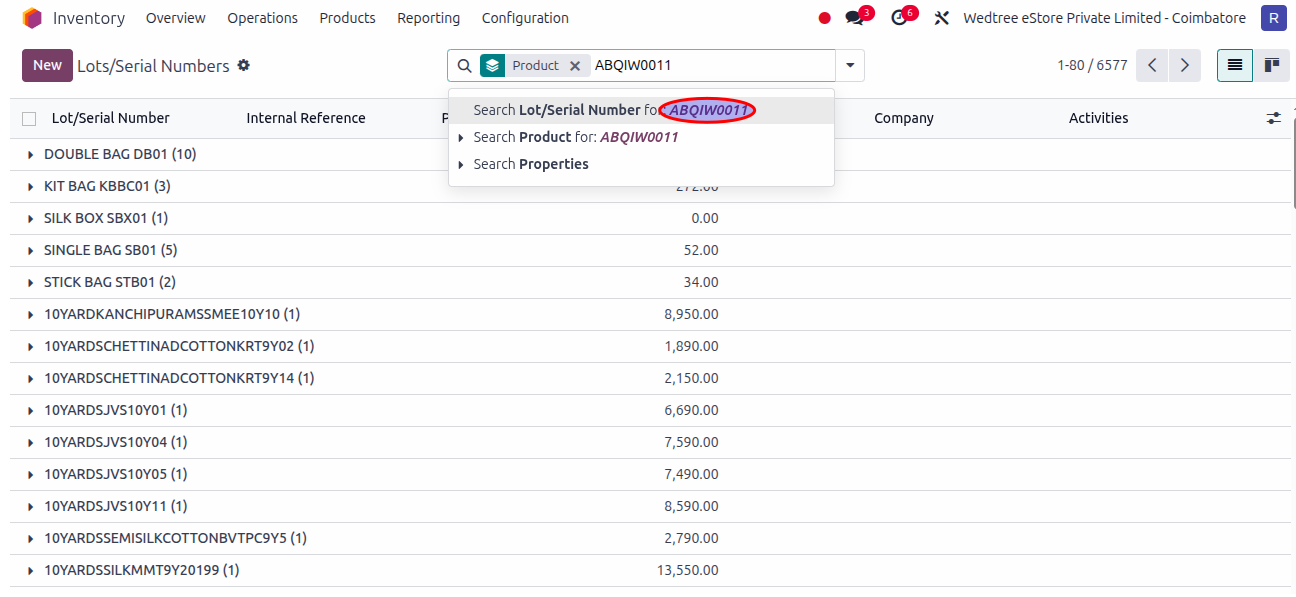The image size is (1296, 597).
Task: Click the New button
Action: 47,65
